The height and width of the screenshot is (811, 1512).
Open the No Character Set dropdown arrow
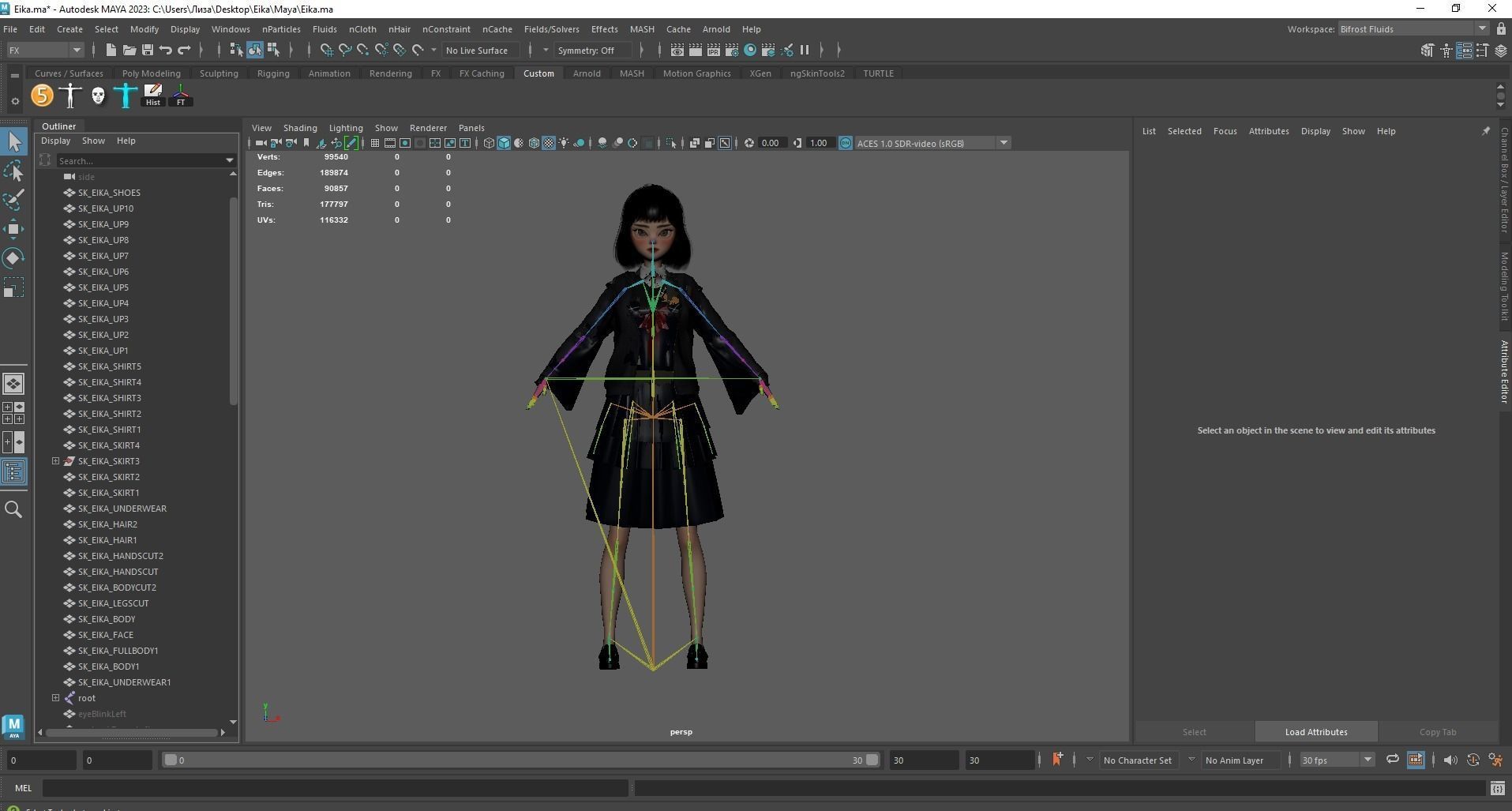tap(1090, 760)
